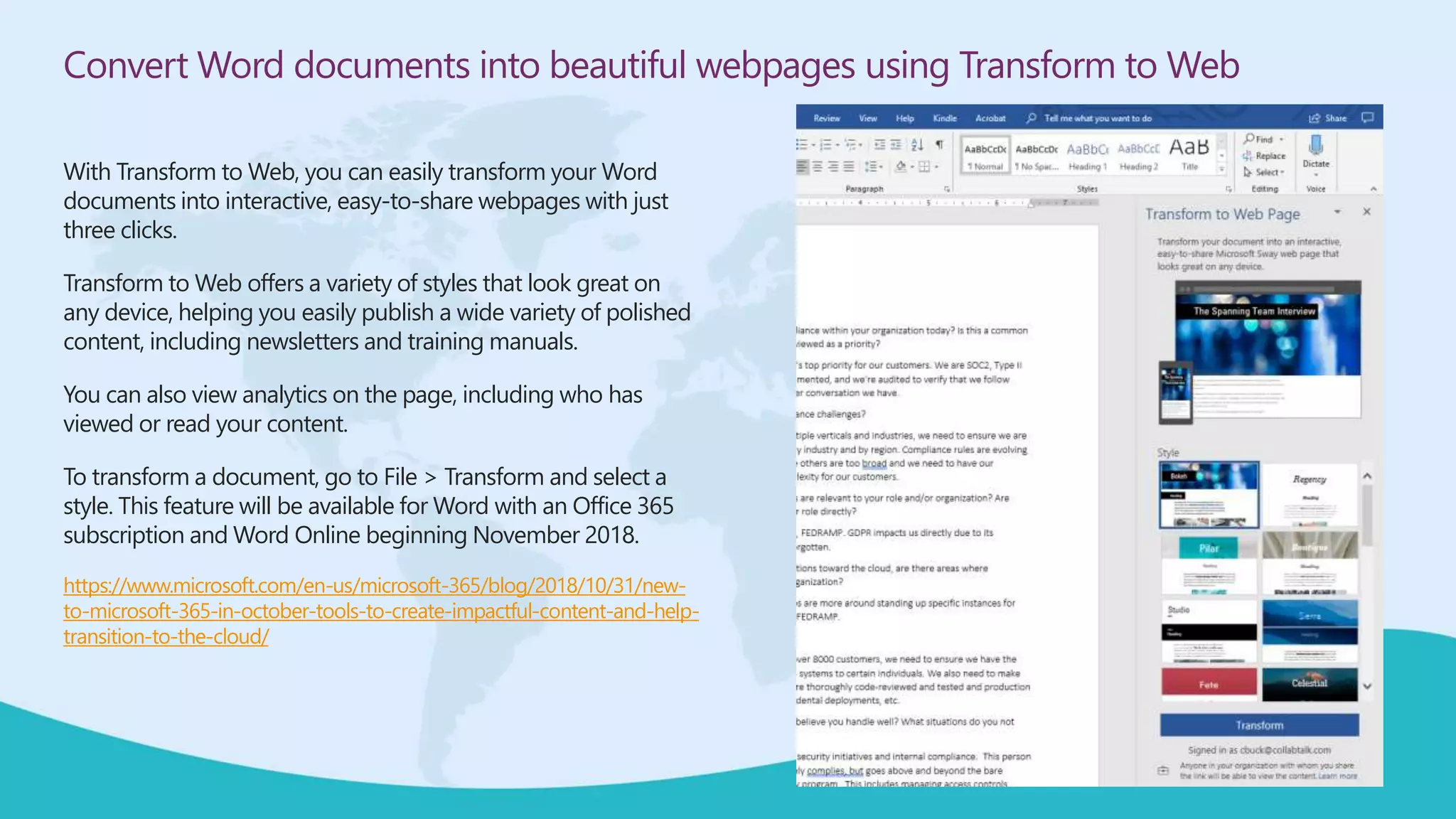
Task: Expand the Styles gallery More arrow
Action: pos(1221,169)
